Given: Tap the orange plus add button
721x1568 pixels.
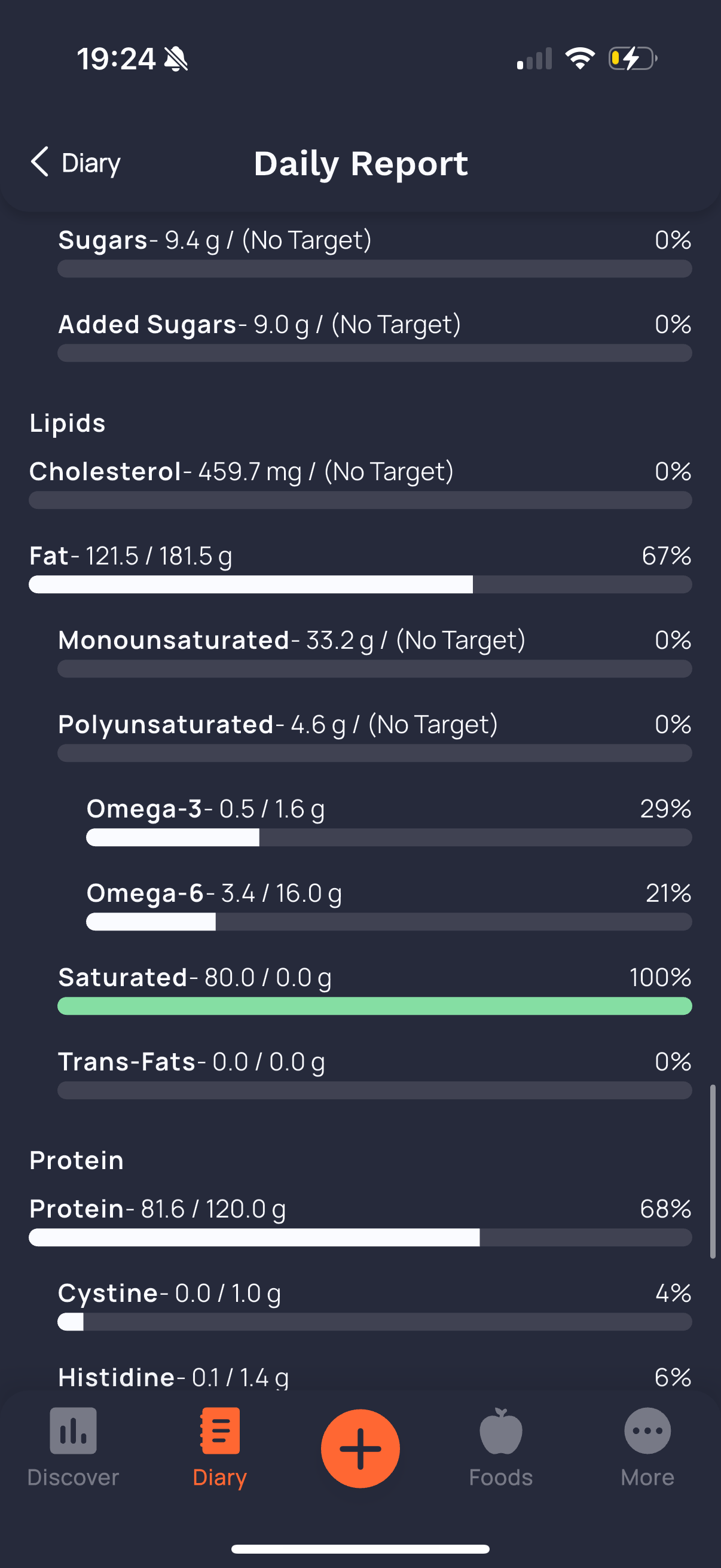Looking at the screenshot, I should click(x=360, y=1448).
